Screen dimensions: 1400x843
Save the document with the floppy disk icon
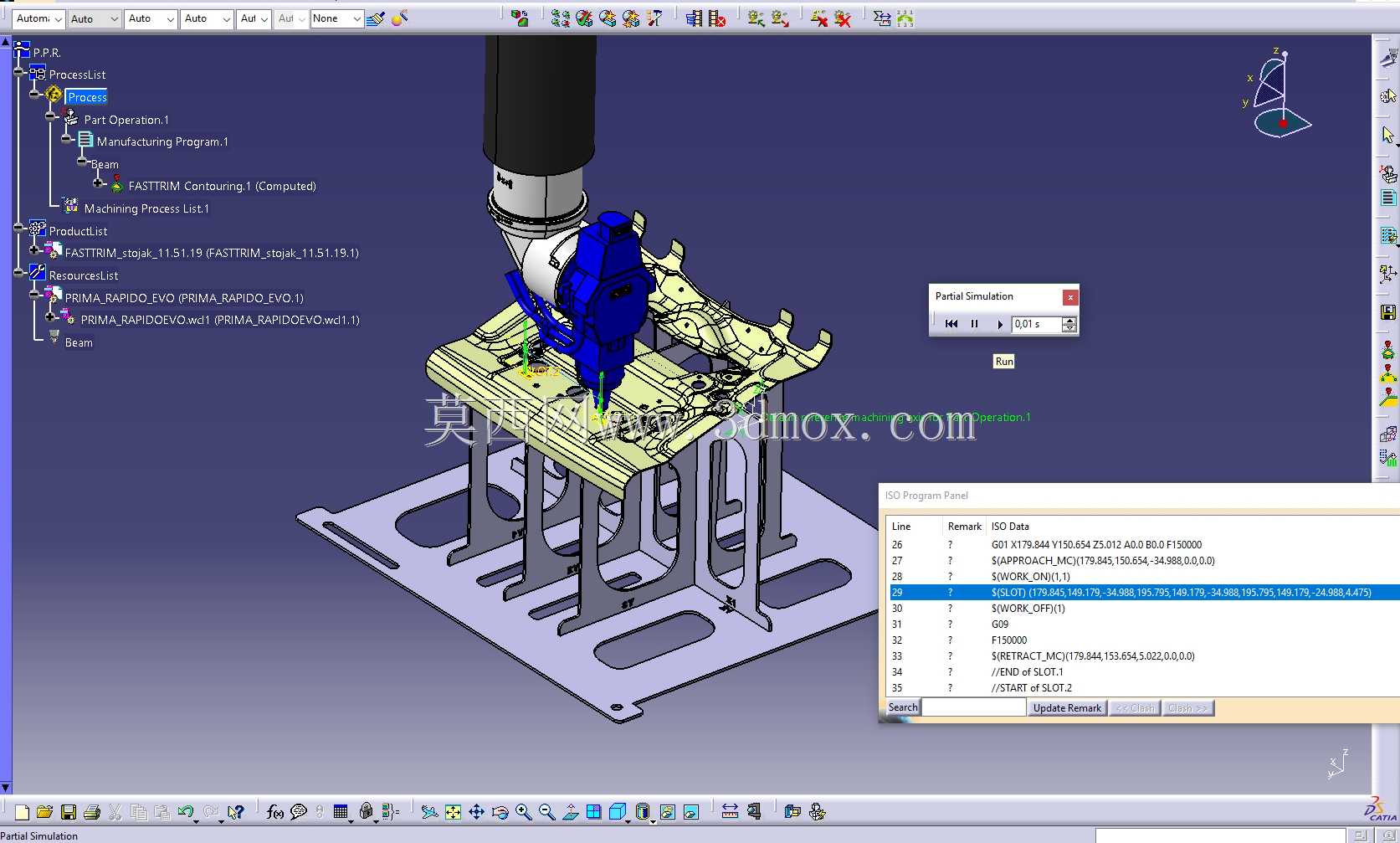69,811
